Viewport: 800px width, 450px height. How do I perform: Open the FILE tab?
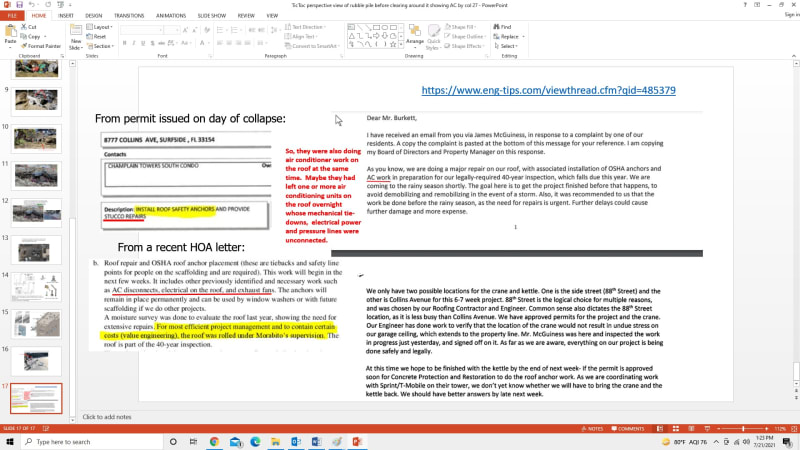[x=12, y=16]
